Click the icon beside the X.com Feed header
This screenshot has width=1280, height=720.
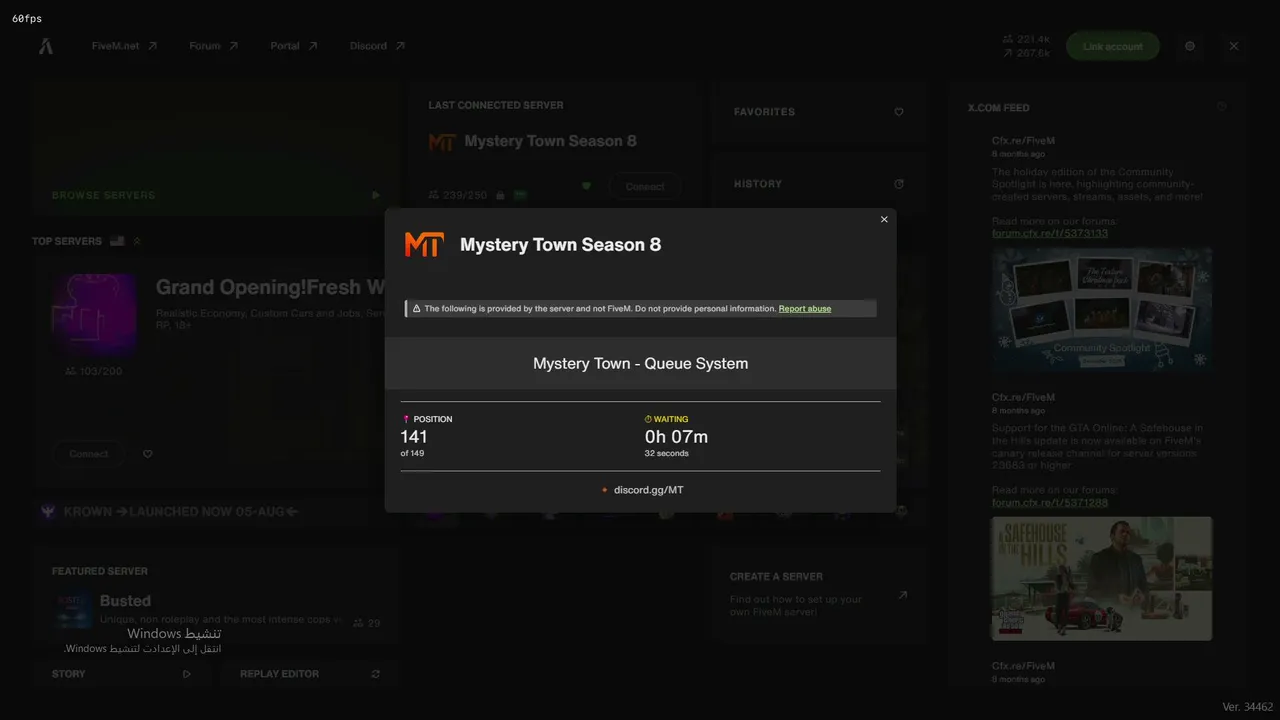1221,107
